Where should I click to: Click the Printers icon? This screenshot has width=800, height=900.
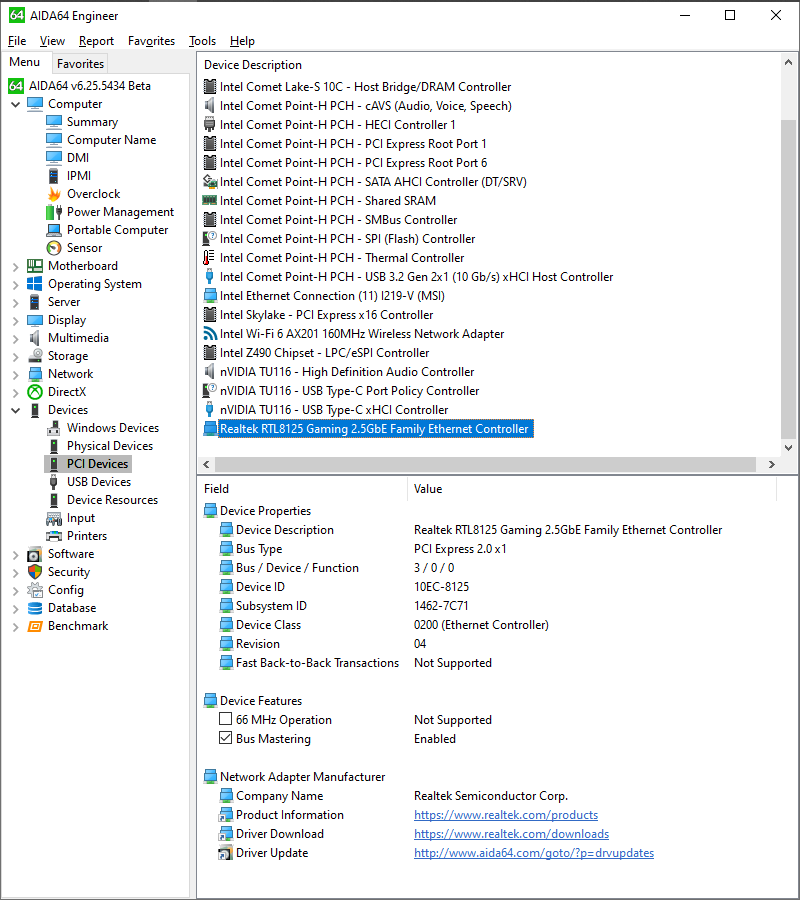coord(54,536)
